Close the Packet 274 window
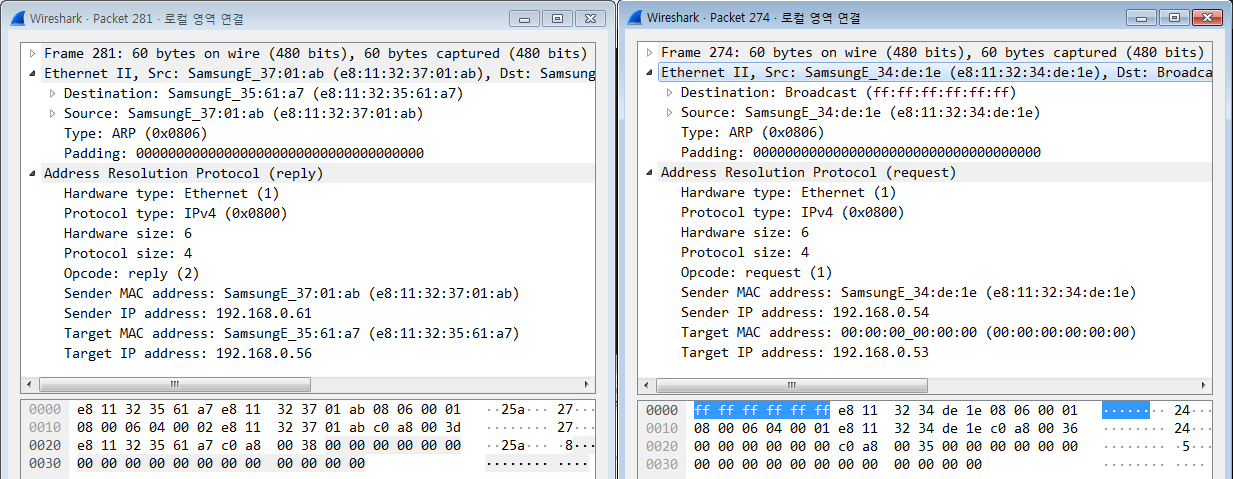1233x479 pixels. [1206, 18]
